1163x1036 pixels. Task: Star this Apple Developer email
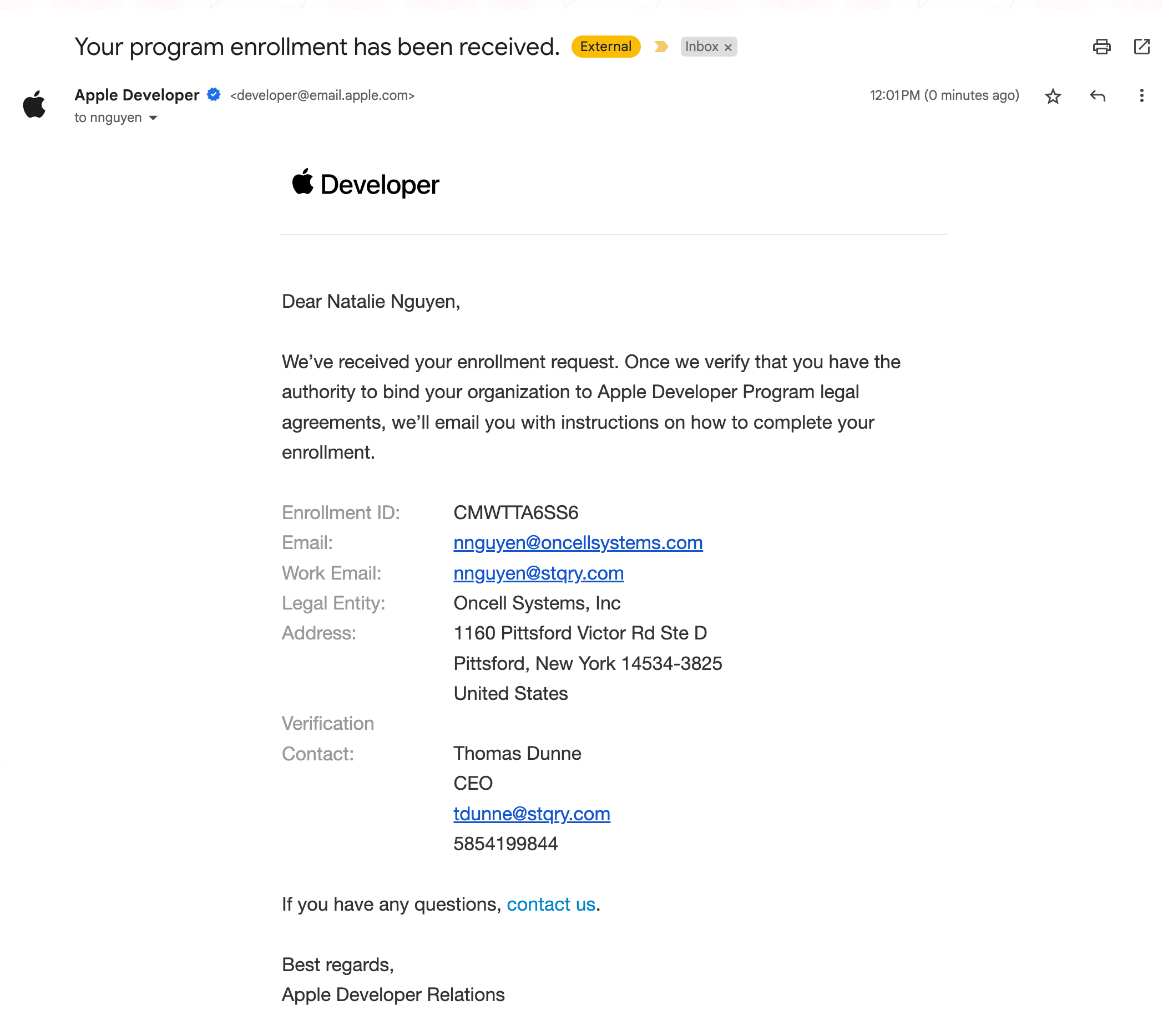point(1053,96)
